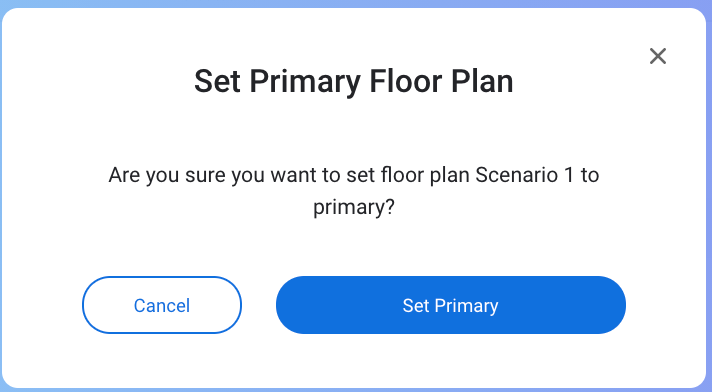Image resolution: width=712 pixels, height=392 pixels.
Task: Exit the prompt with the close icon
Action: [658, 56]
